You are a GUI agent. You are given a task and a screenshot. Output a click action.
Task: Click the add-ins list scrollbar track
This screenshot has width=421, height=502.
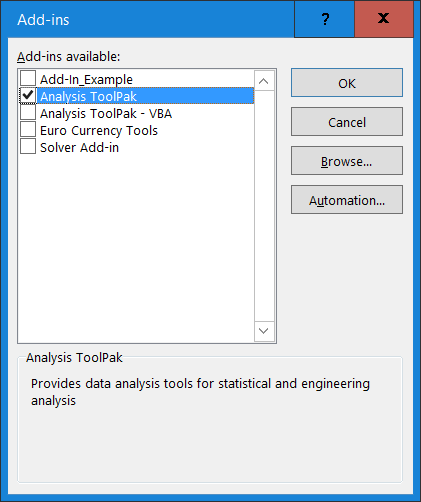[x=264, y=206]
